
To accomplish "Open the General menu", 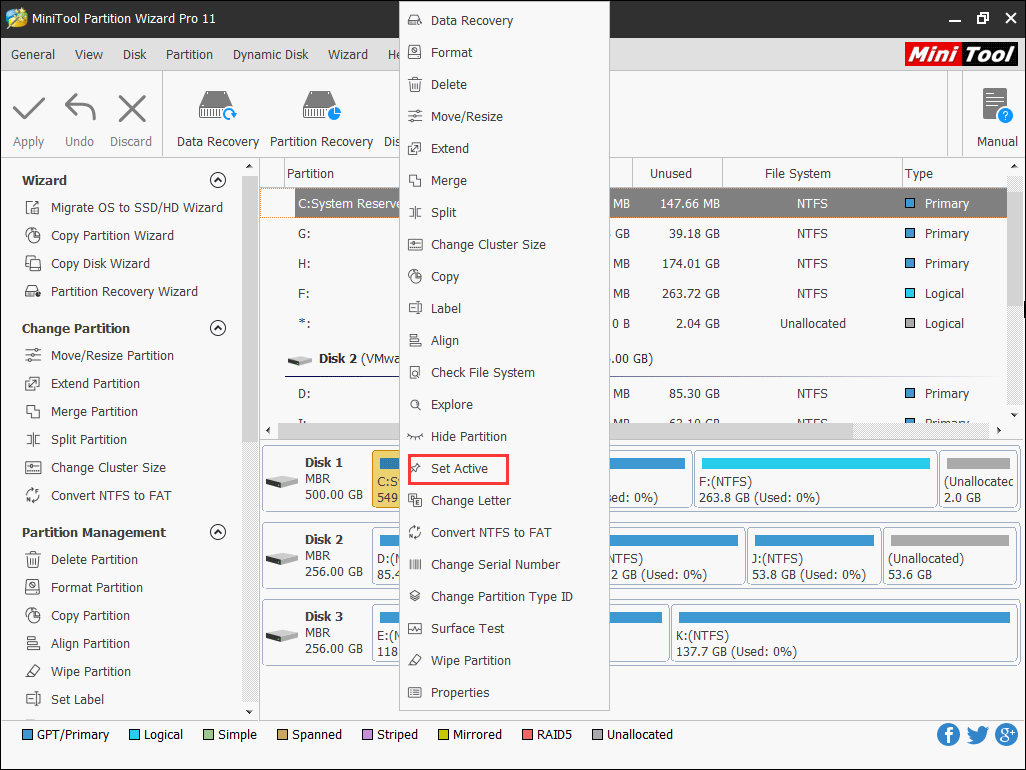I will [33, 54].
